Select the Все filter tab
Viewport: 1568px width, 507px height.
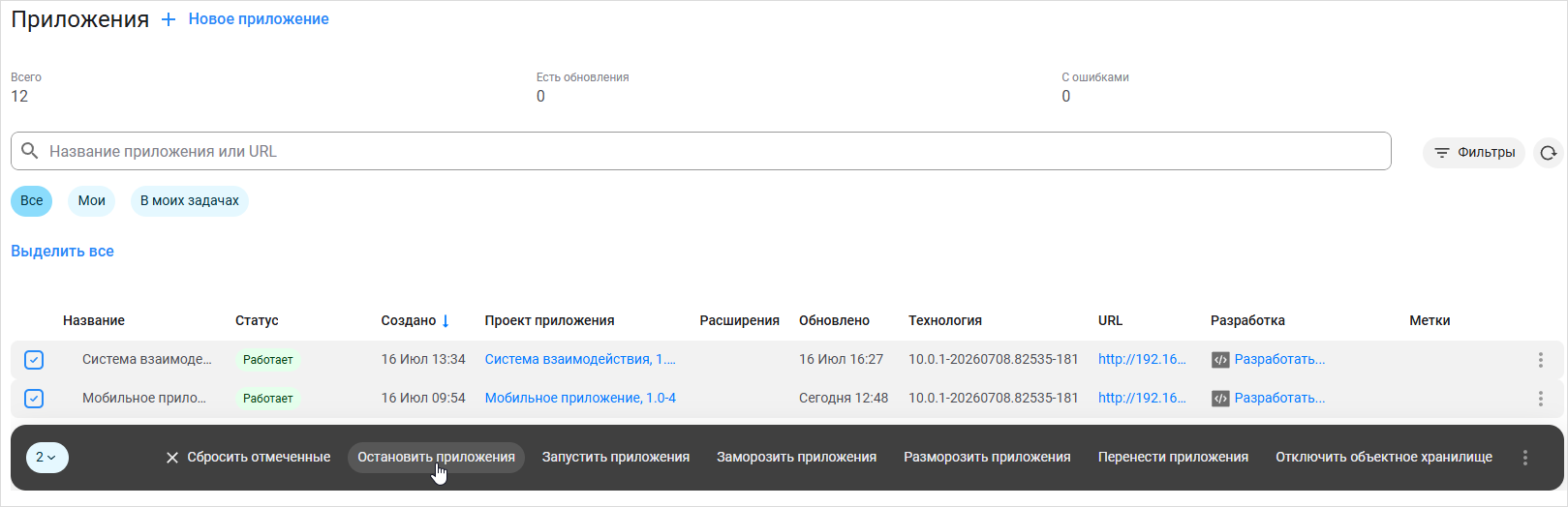32,201
